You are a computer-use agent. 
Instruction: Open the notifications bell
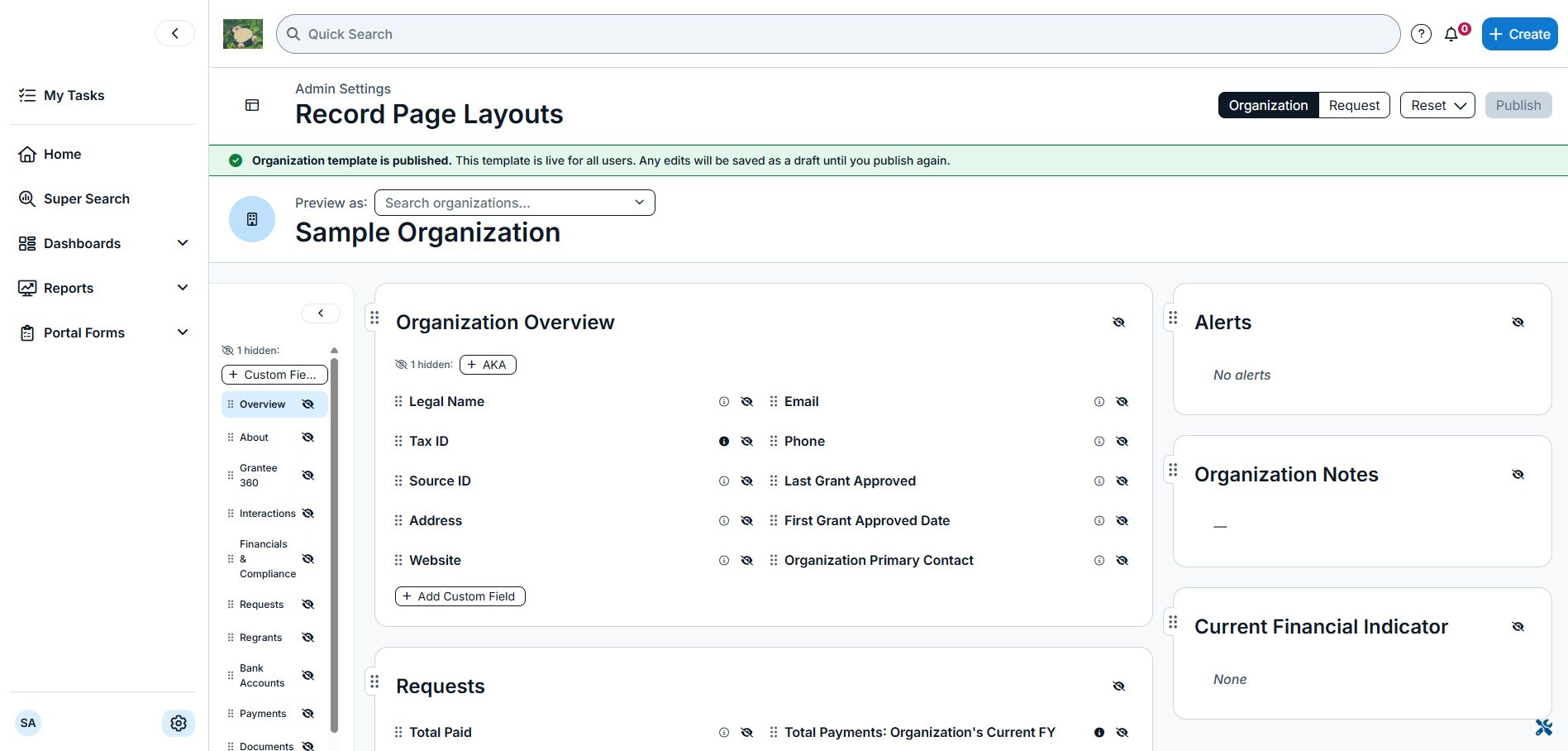pyautogui.click(x=1451, y=34)
